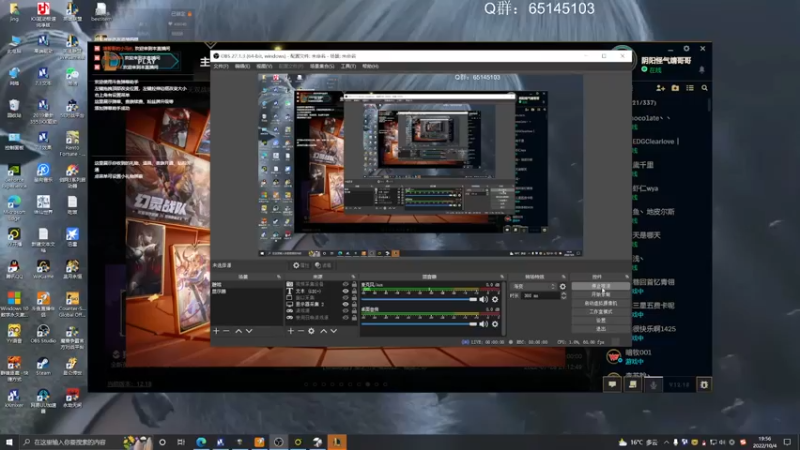Open the chat bubble icon in the League client
Viewport: 800px width, 450px height.
click(x=612, y=385)
